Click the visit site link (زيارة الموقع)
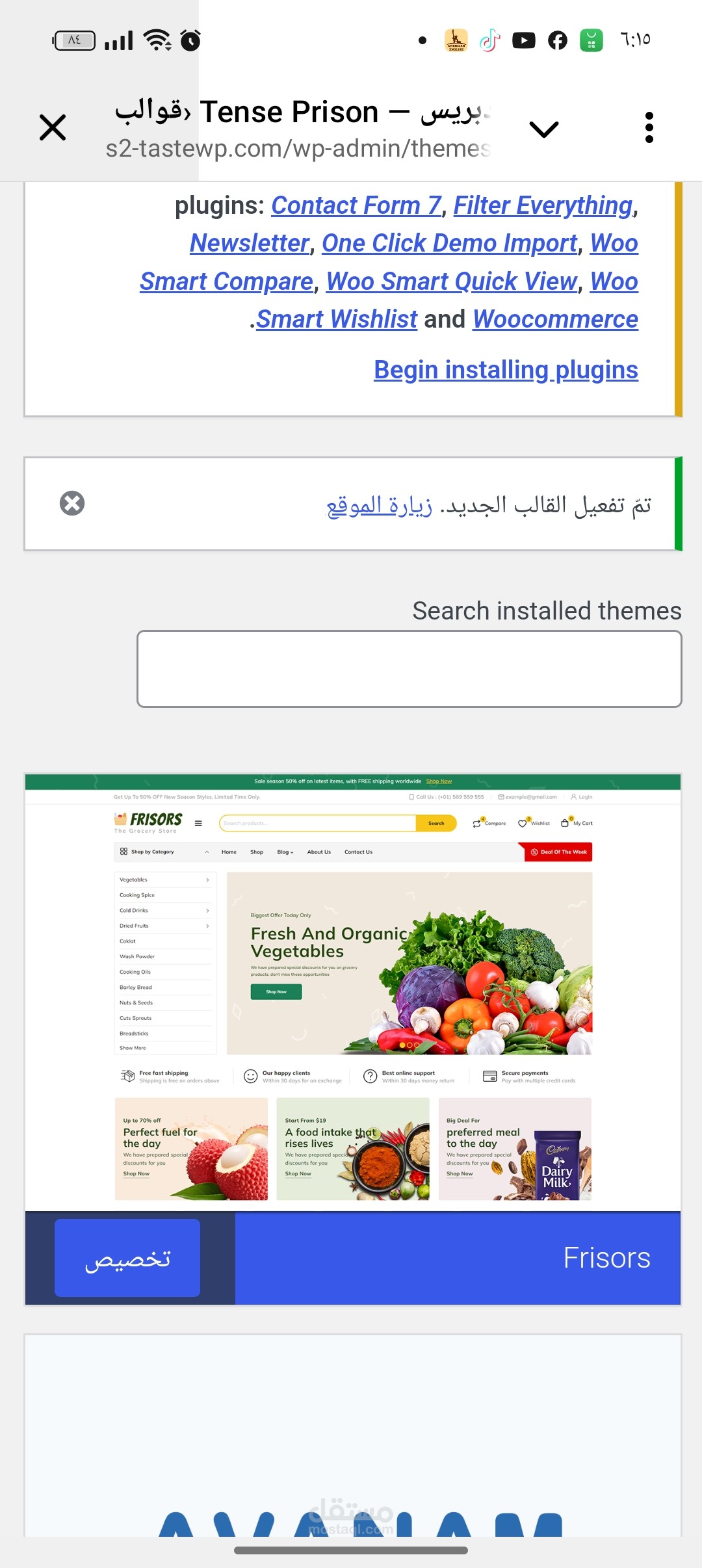Viewport: 702px width, 1568px height. 379,506
